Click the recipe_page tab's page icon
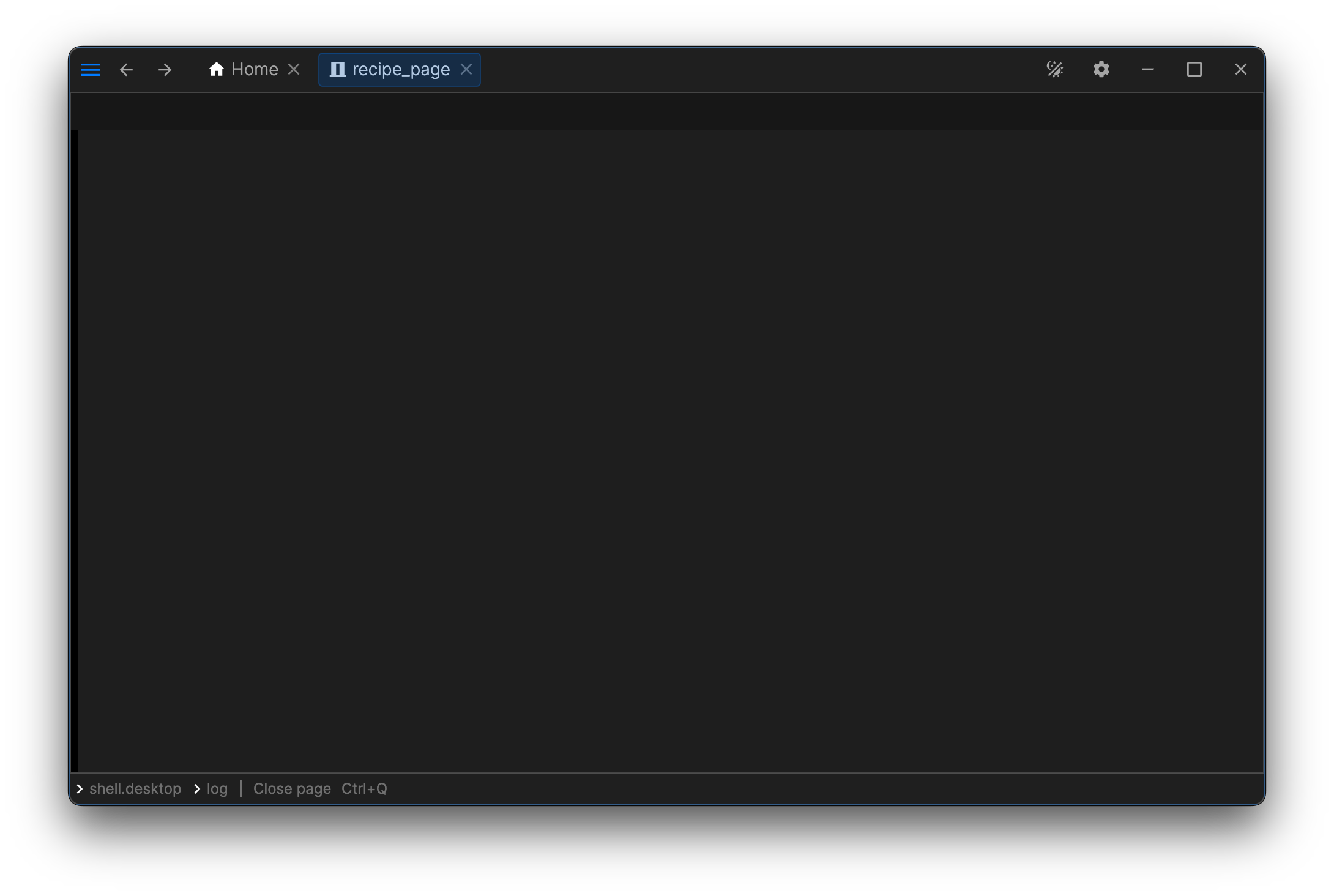Viewport: 1334px width, 896px height. [x=337, y=70]
